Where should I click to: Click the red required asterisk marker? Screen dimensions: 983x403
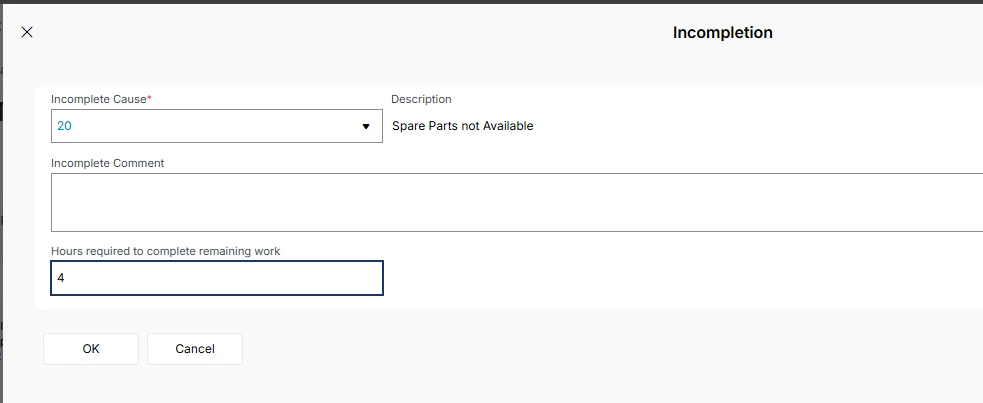pos(149,99)
